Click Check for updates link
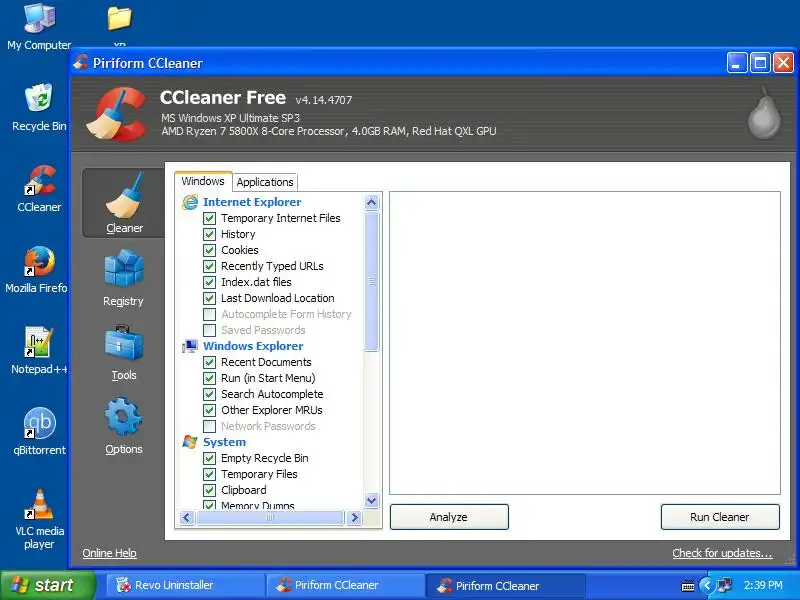 722,553
